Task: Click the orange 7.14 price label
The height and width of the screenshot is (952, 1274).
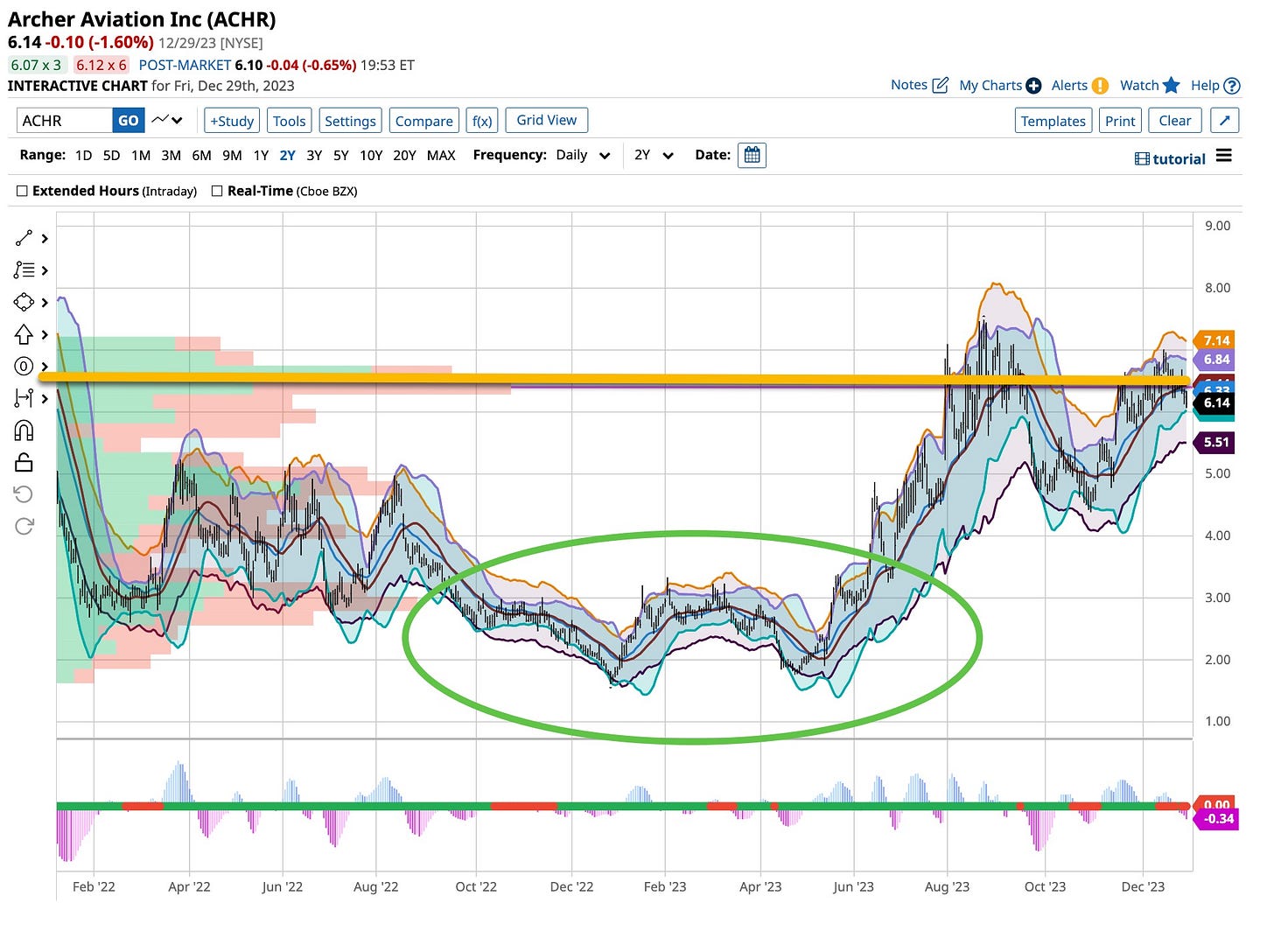Action: click(x=1215, y=340)
